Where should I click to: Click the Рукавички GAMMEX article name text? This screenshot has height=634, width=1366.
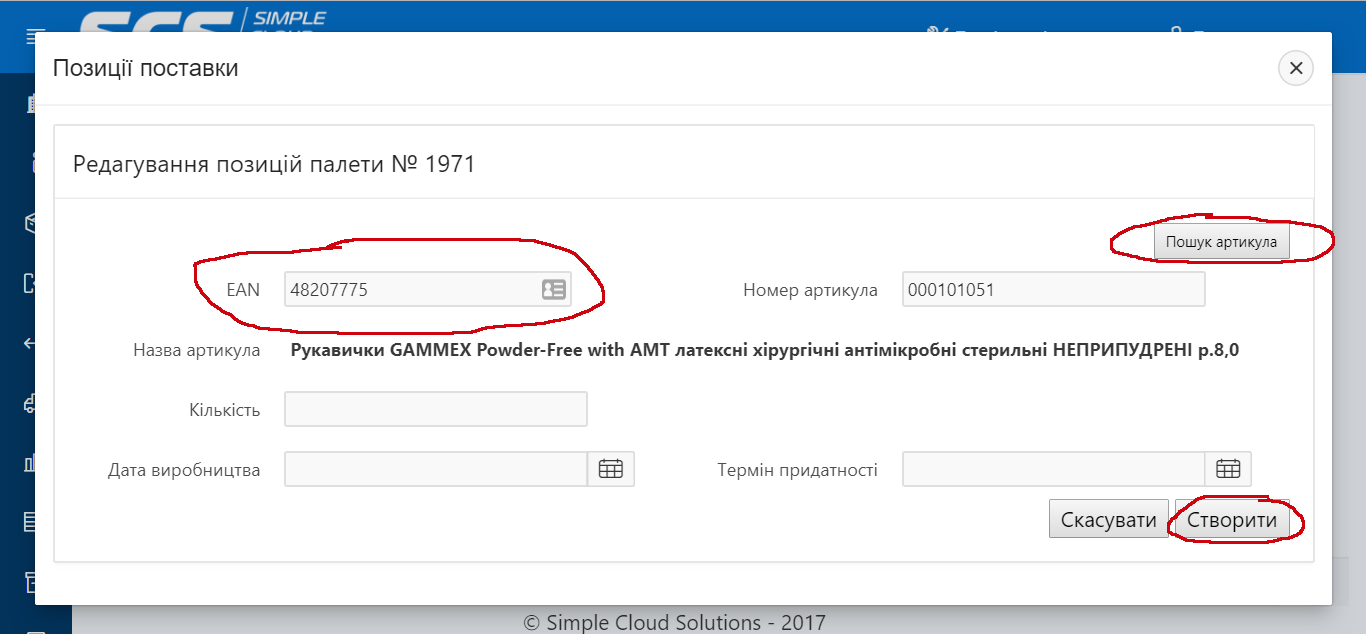pyautogui.click(x=765, y=350)
